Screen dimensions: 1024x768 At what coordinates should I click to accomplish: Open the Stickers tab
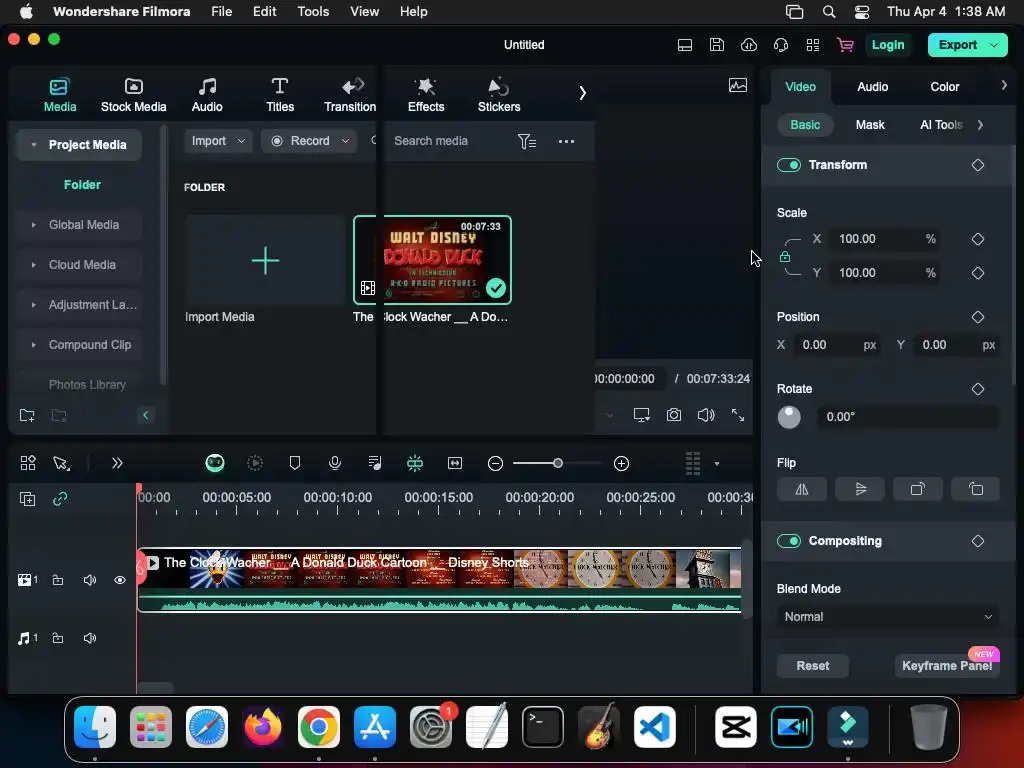point(499,95)
